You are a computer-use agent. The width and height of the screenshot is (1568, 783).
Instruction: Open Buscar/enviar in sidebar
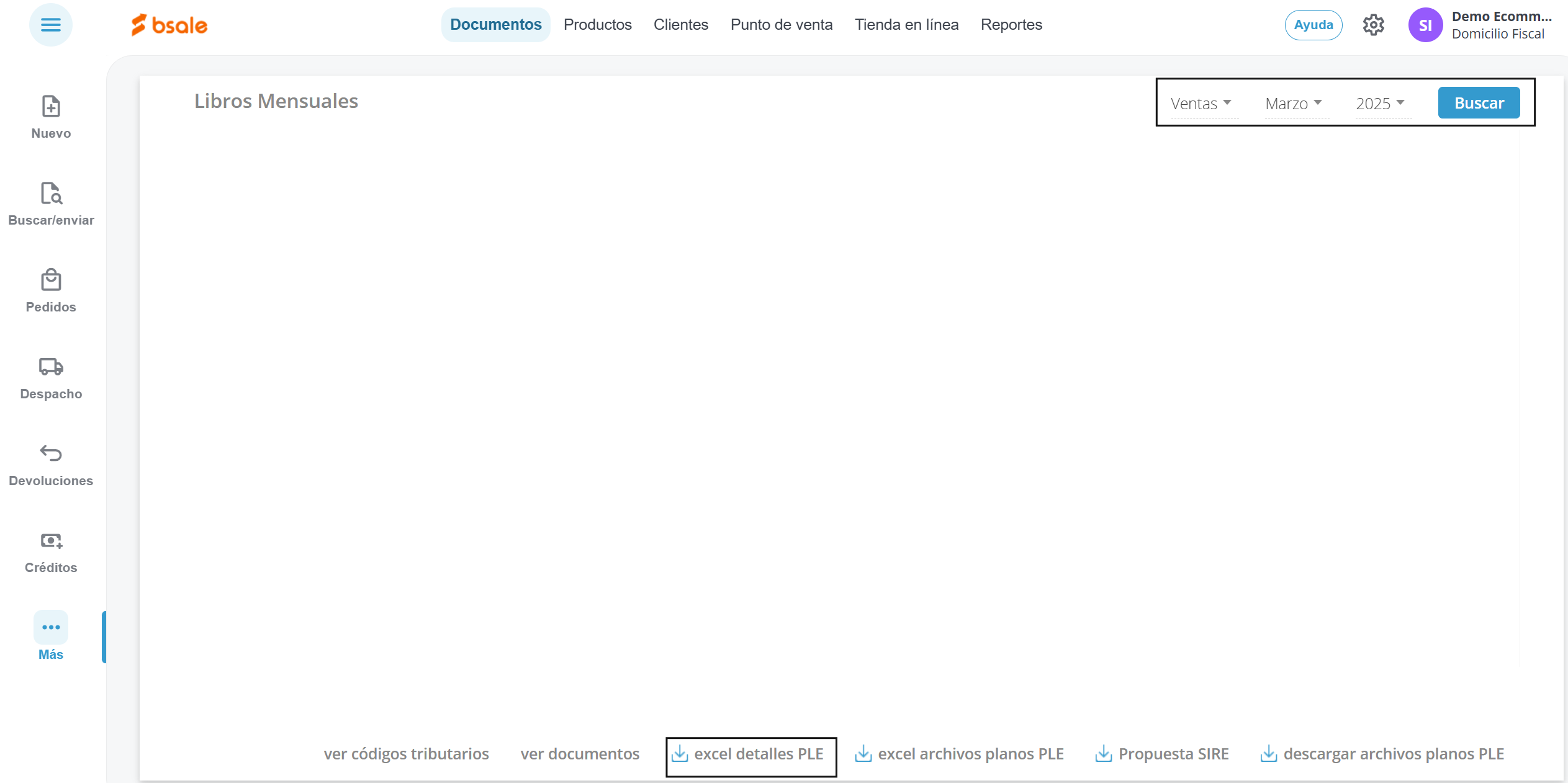(51, 194)
